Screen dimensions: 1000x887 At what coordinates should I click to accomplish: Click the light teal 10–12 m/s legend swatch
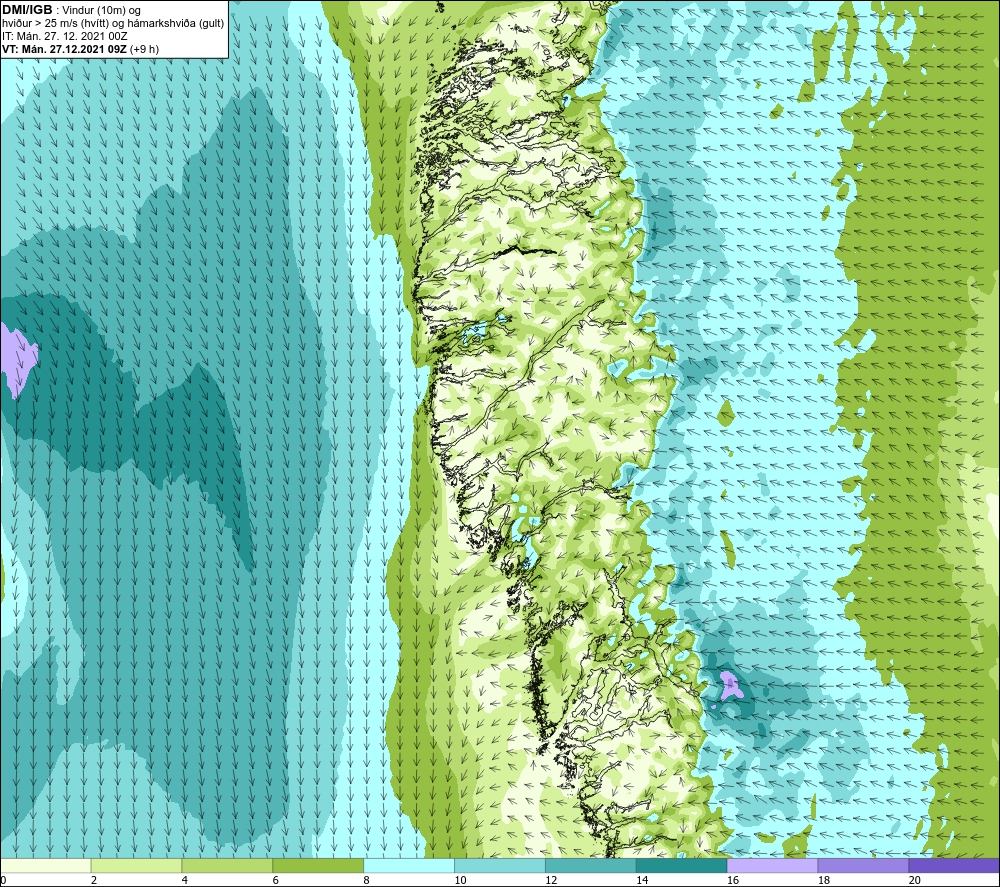click(x=499, y=865)
